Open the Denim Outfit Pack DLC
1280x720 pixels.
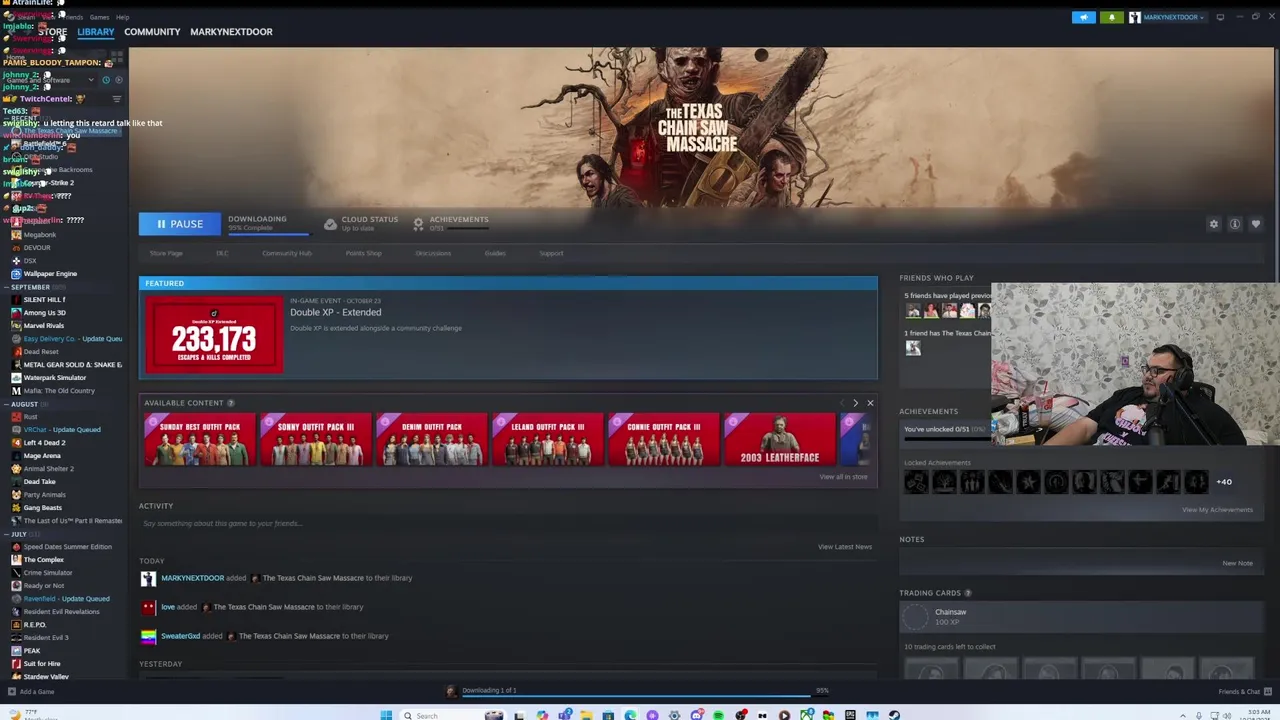tap(431, 440)
